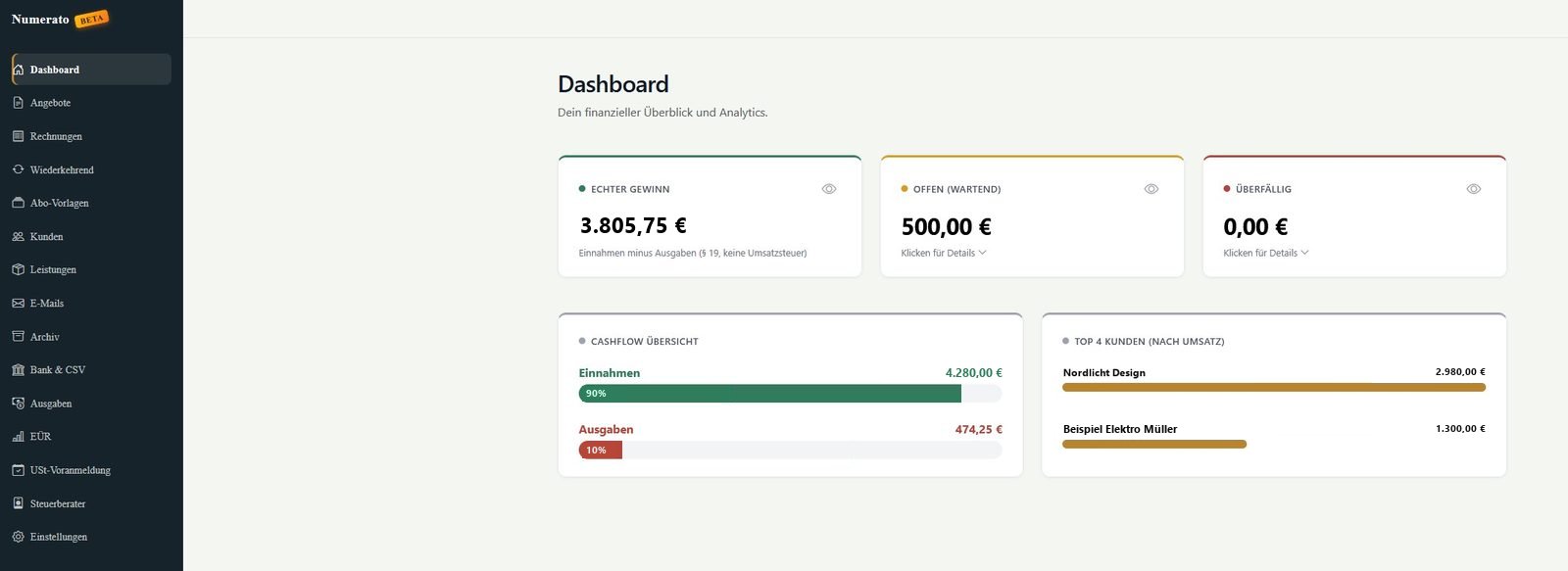Image resolution: width=1568 pixels, height=571 pixels.
Task: Click the 4.280,00 € Einnahmen value
Action: click(974, 373)
